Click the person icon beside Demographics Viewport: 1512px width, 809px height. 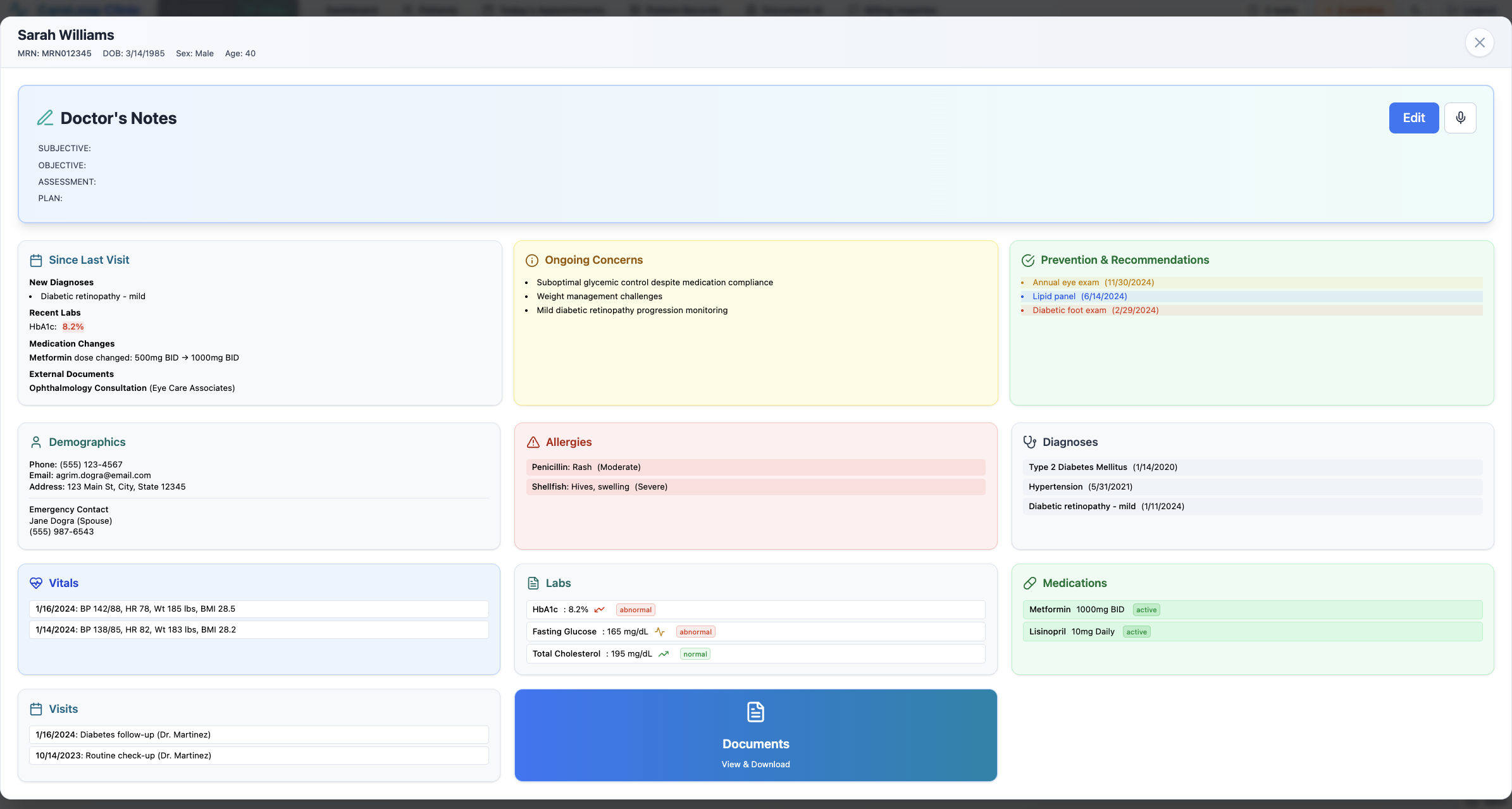coord(36,442)
